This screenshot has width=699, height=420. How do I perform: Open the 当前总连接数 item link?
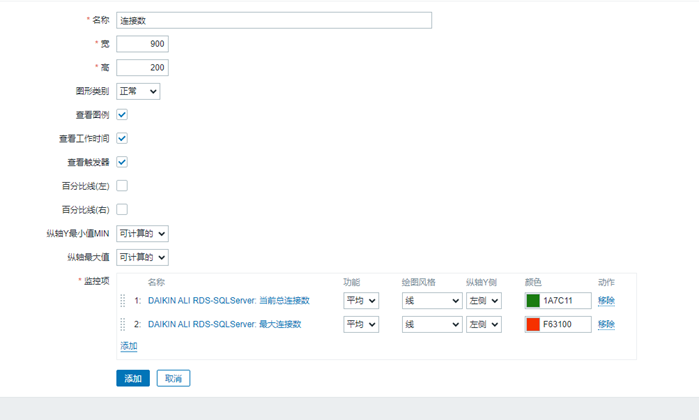click(229, 300)
